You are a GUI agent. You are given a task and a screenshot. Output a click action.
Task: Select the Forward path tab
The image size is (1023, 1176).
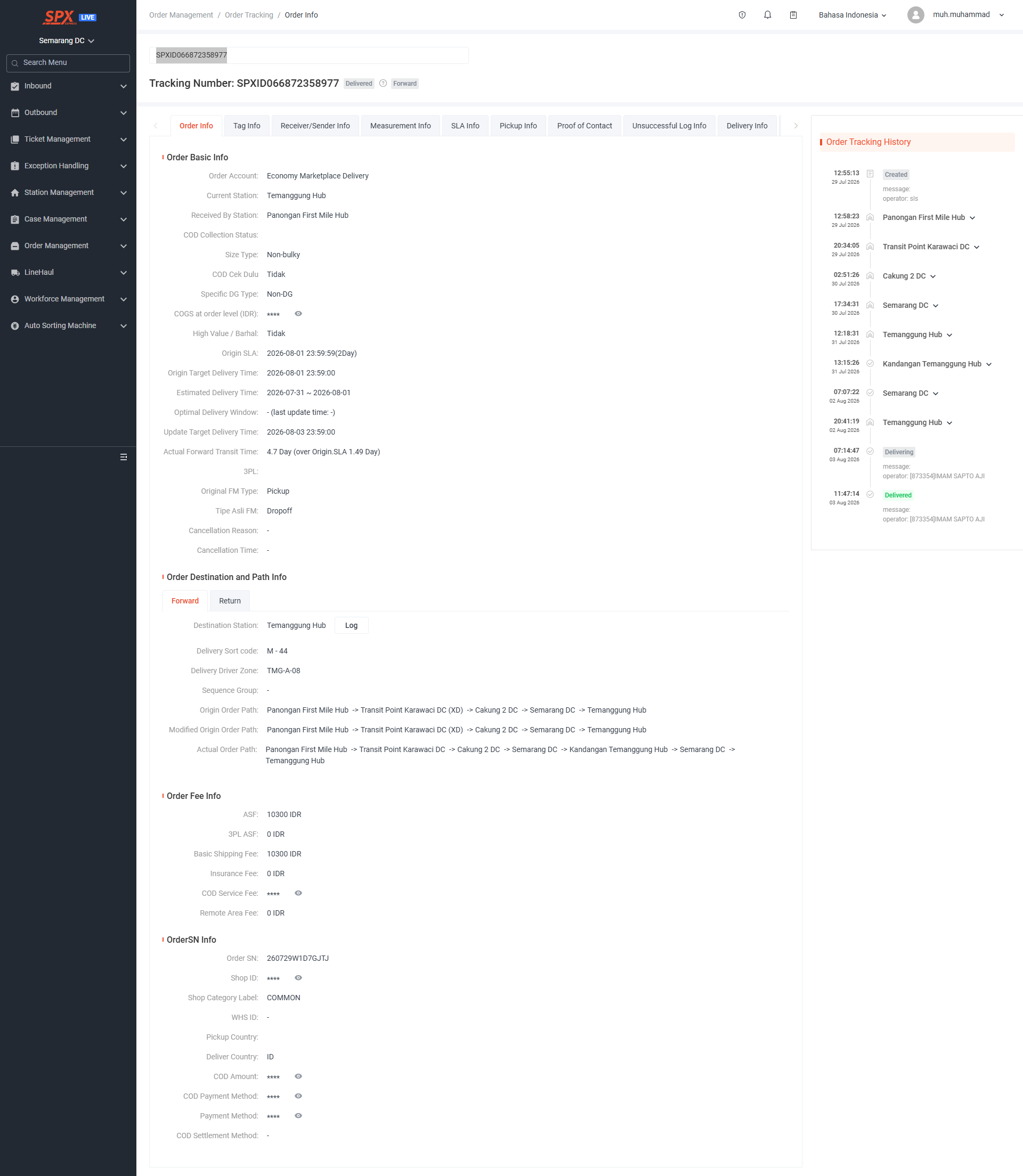(185, 601)
